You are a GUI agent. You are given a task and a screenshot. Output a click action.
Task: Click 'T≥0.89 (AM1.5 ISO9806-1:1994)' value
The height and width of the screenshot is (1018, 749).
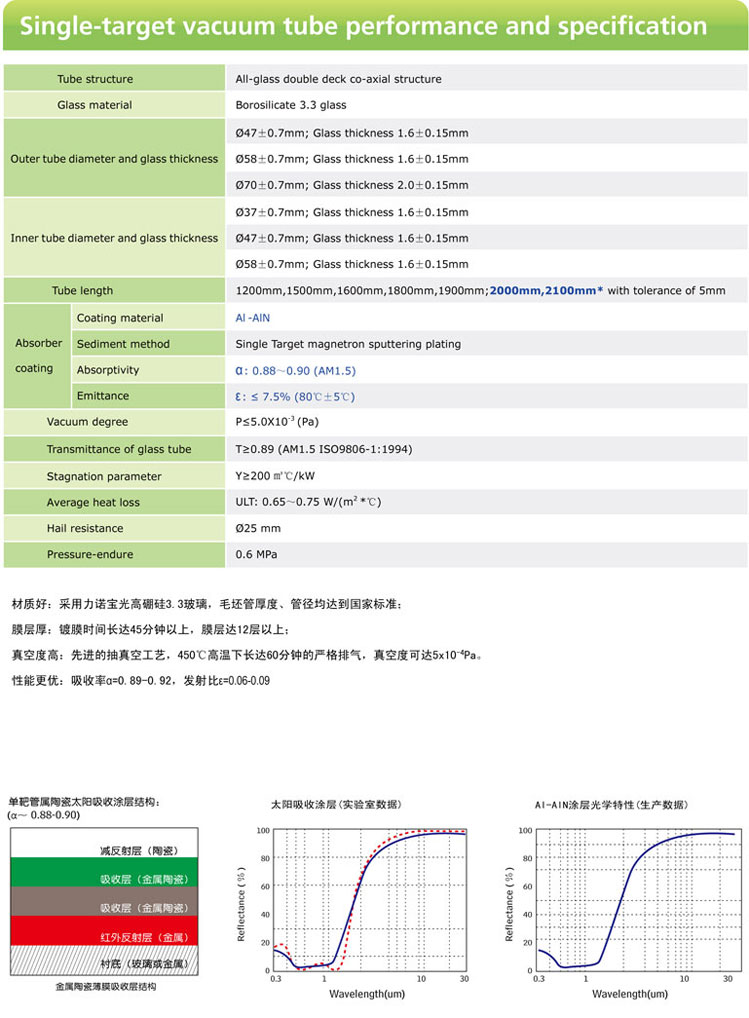(x=323, y=449)
